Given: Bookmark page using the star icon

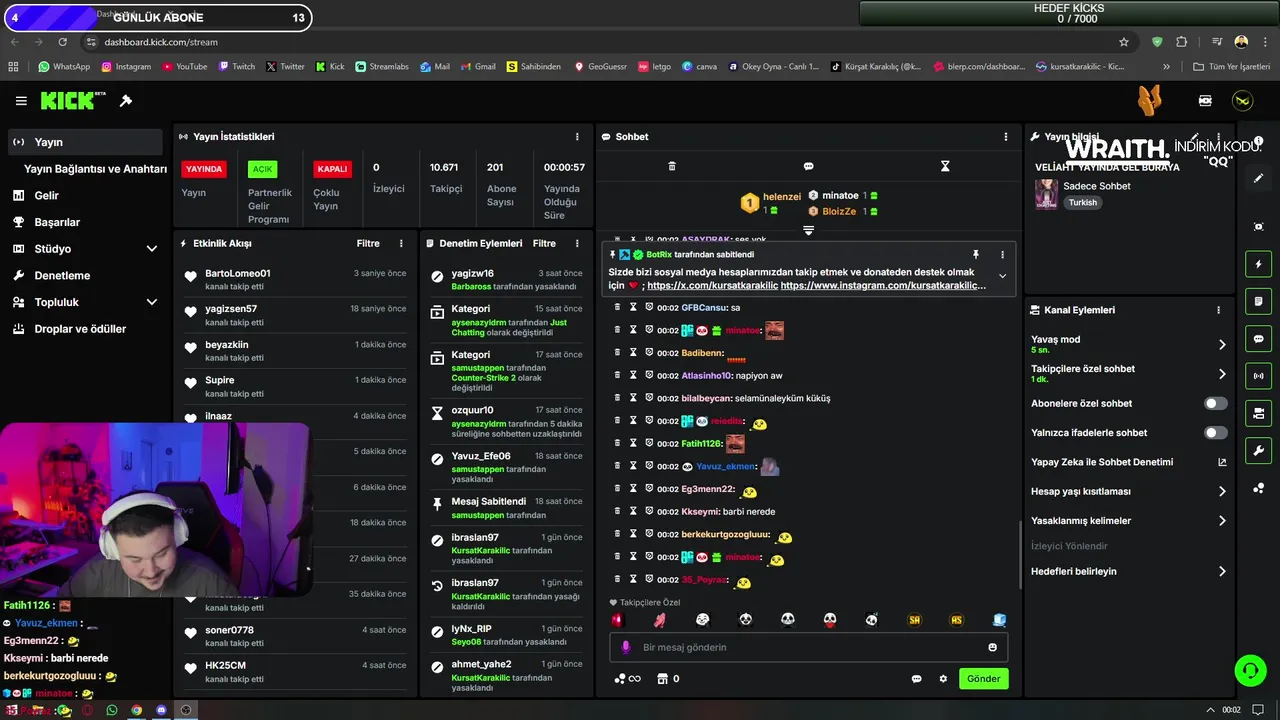Looking at the screenshot, I should (x=1124, y=42).
